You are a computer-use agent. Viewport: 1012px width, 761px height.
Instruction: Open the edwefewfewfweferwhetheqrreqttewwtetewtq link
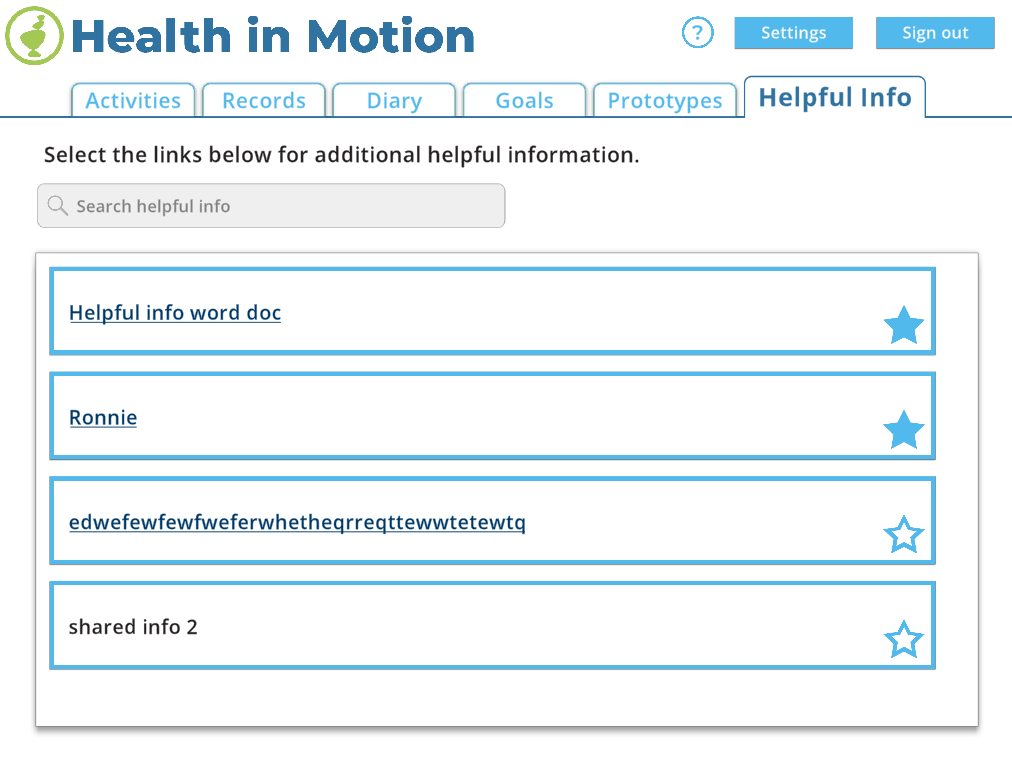tap(297, 522)
